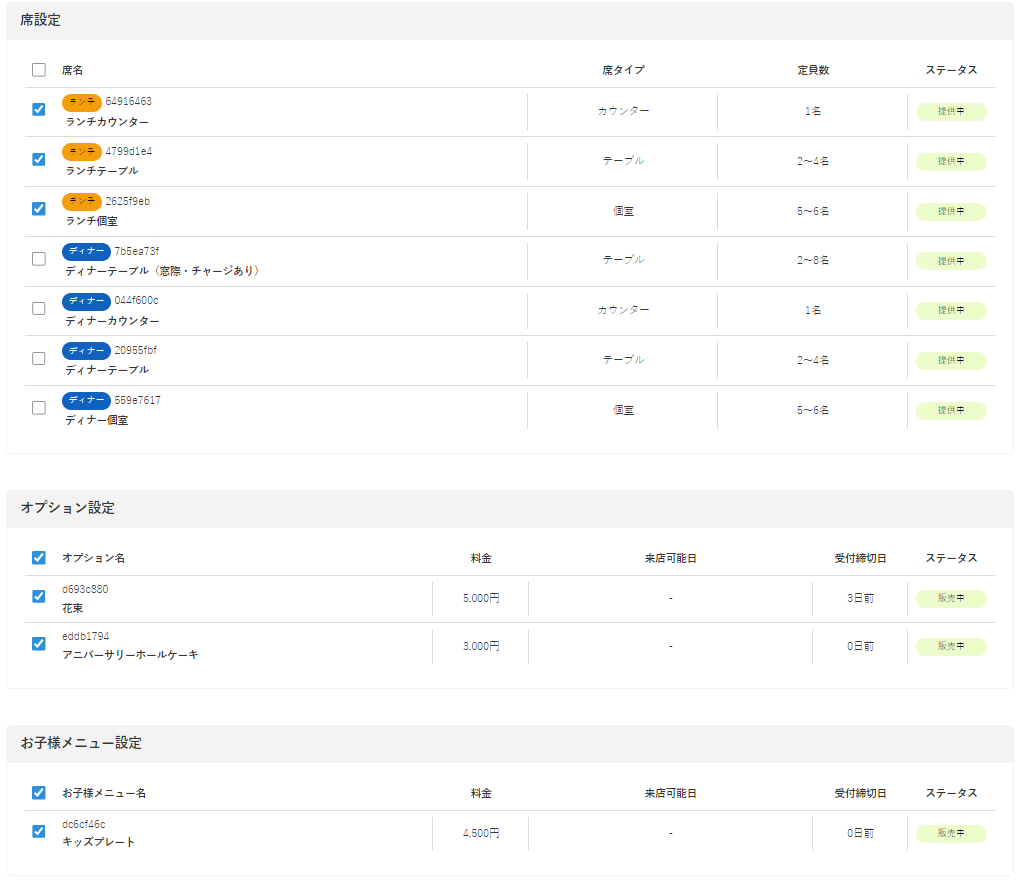Enable the ディナー個室 seat checkbox
1035x883 pixels.
[39, 408]
